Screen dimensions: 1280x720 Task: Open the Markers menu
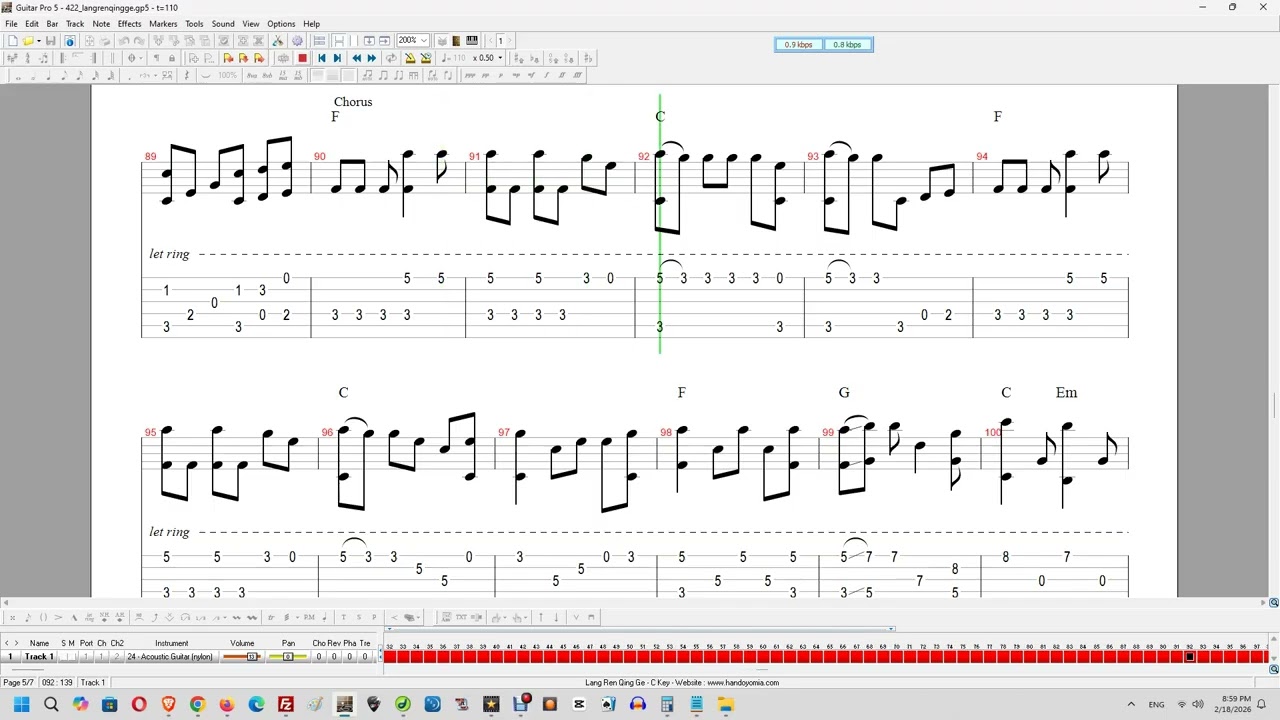point(163,24)
